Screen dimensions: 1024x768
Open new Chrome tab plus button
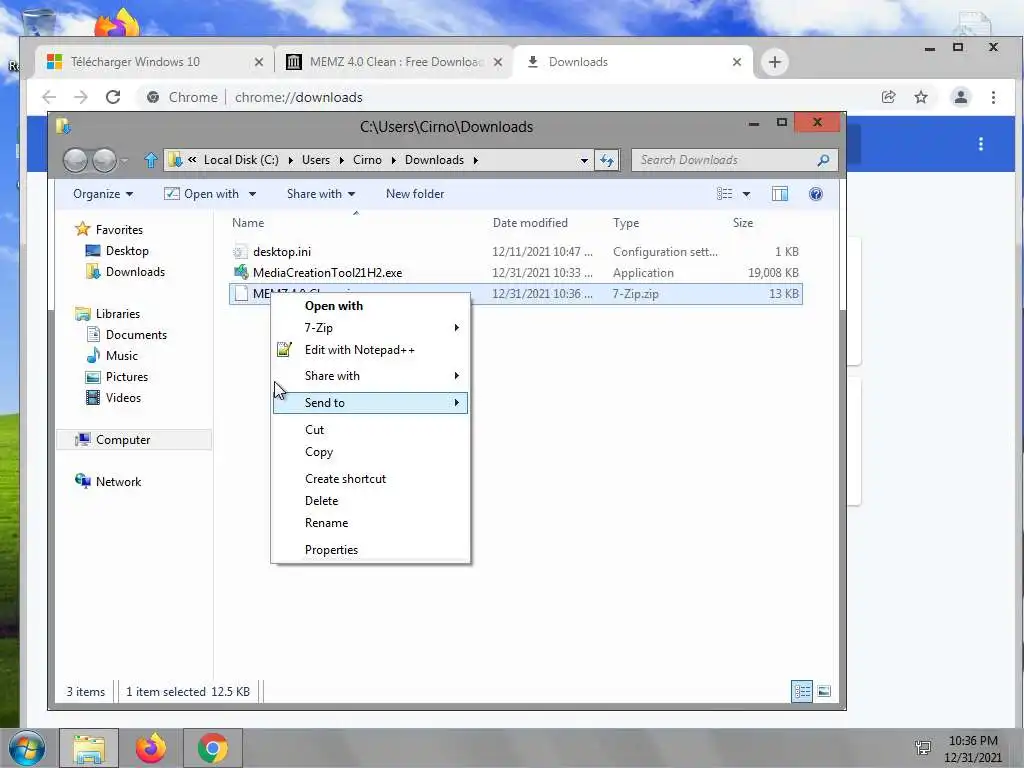[775, 62]
